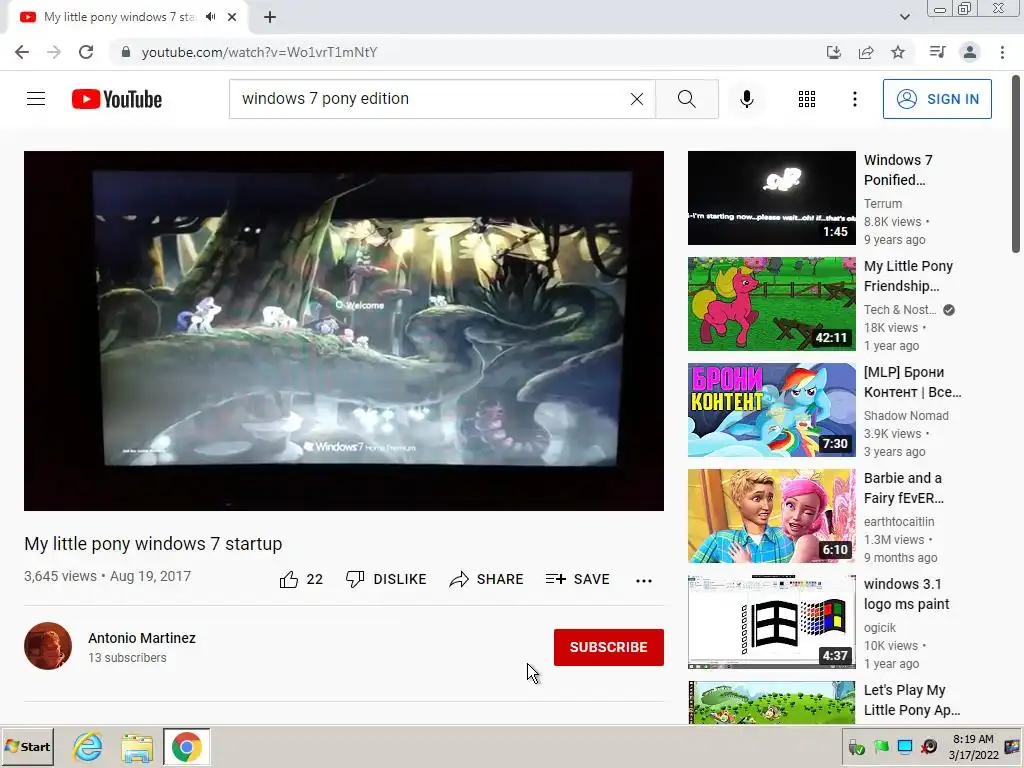Image resolution: width=1024 pixels, height=768 pixels.
Task: Open the Barbie and a Fairy fEvER video title
Action: (904, 488)
